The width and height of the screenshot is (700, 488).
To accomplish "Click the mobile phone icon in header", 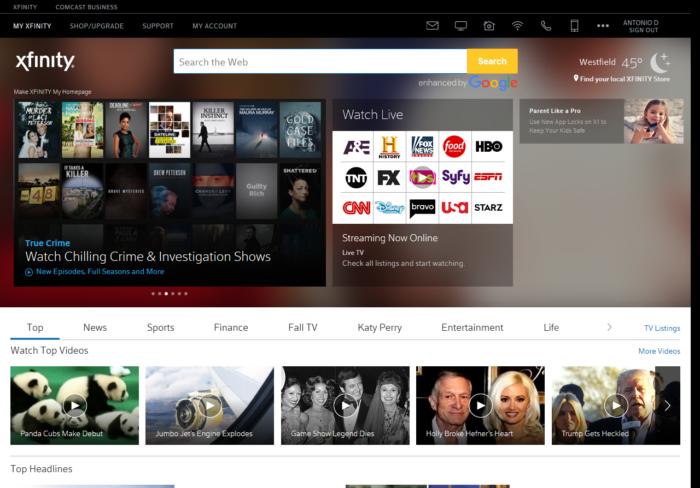I will click(x=575, y=26).
